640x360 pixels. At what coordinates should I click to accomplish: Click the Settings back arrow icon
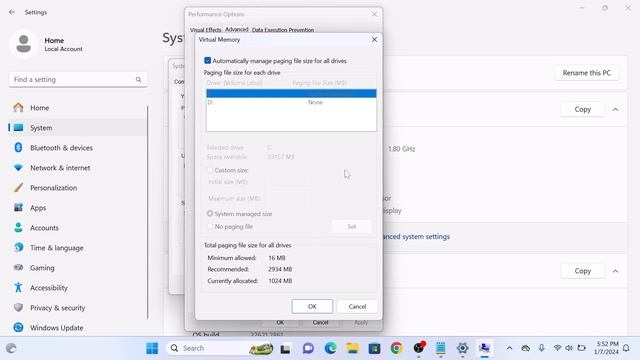click(x=12, y=12)
